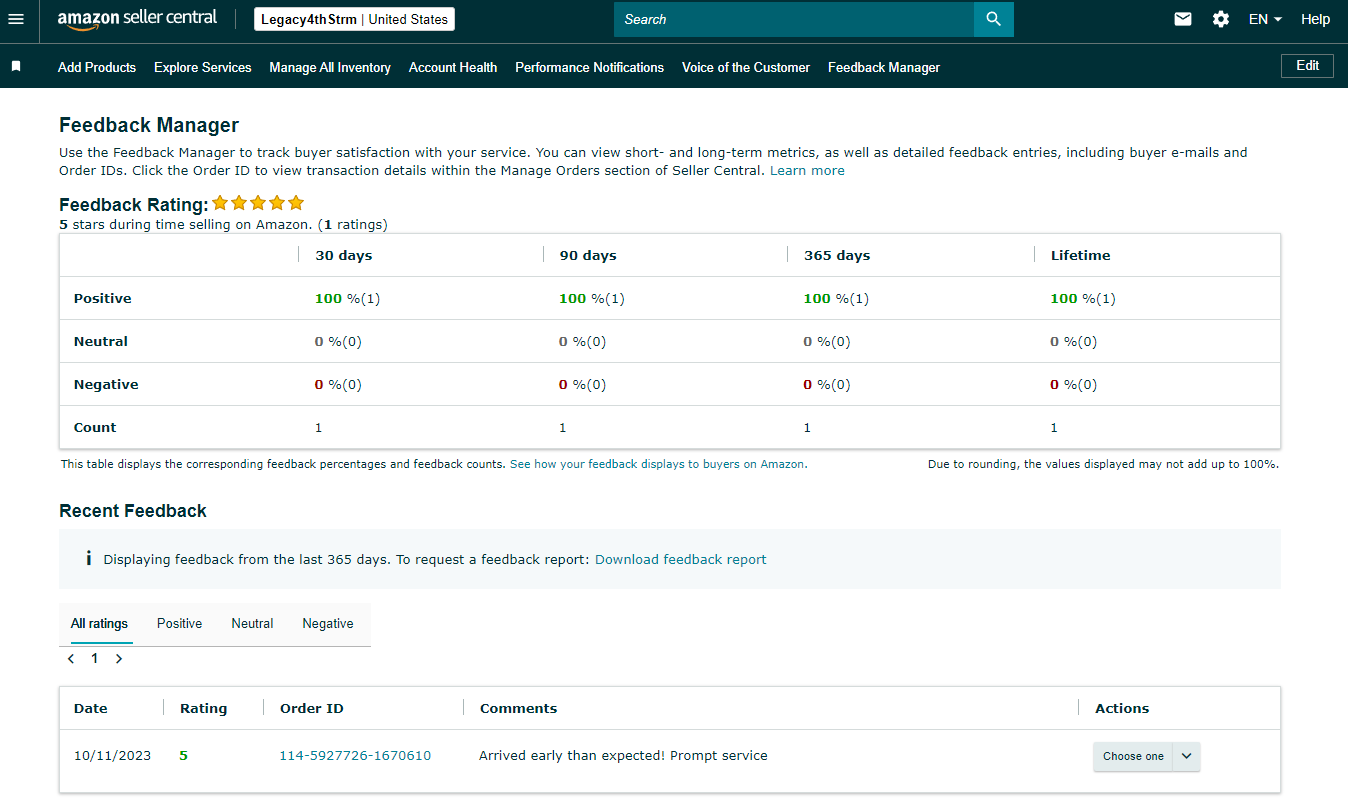Click the Learn more link
1348x807 pixels.
pos(807,171)
